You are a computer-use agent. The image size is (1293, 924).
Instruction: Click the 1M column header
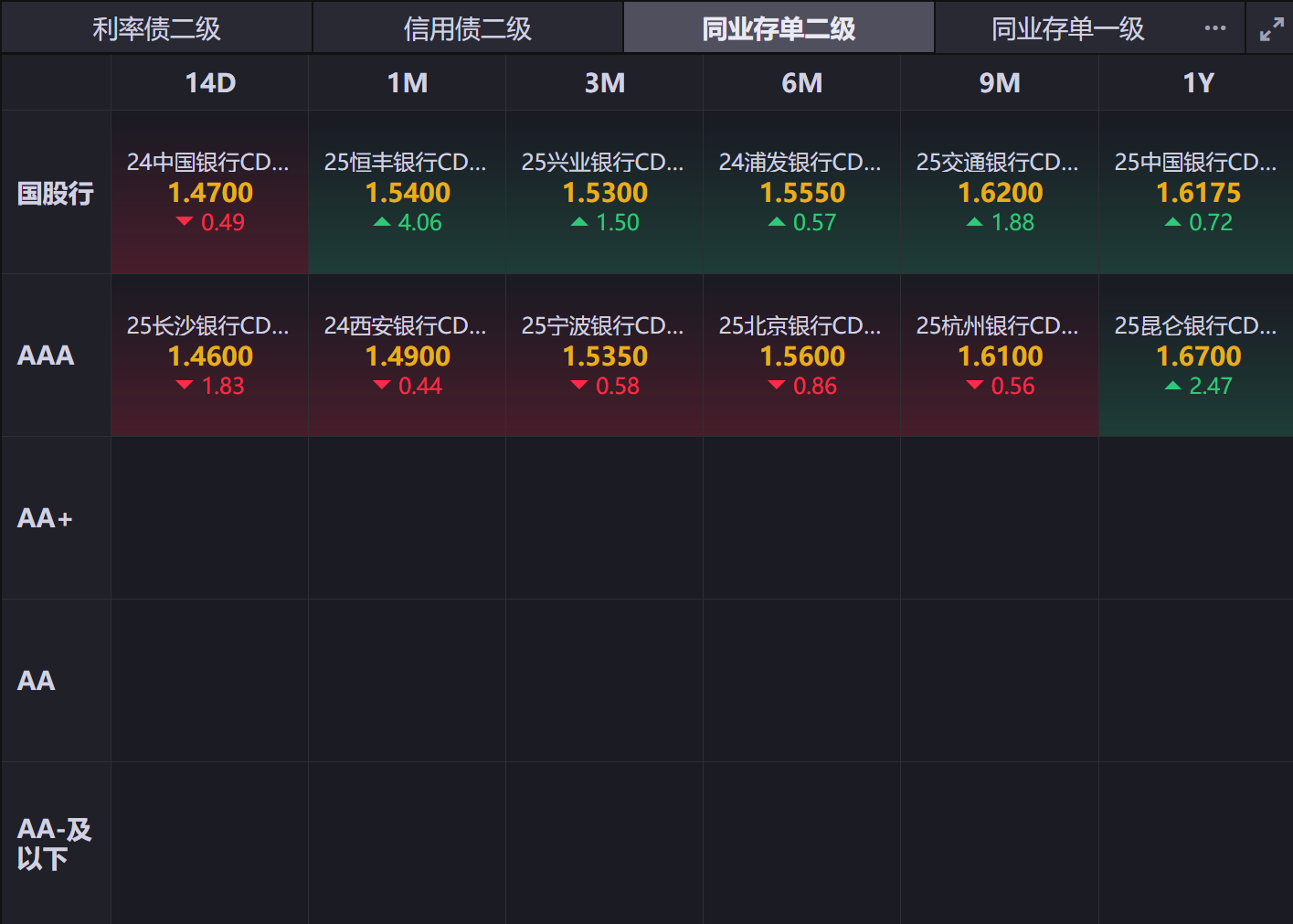click(408, 83)
